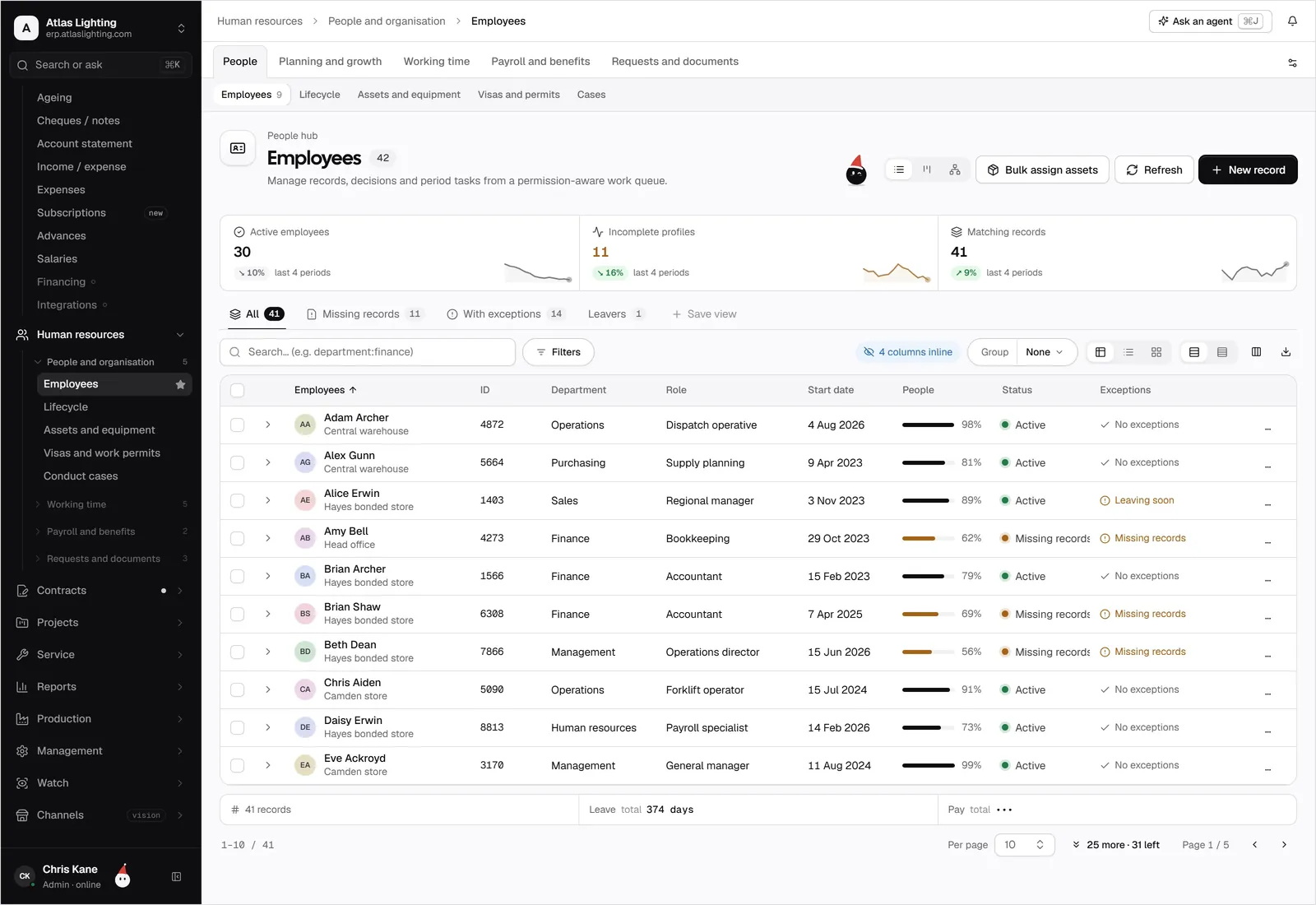
Task: Open the per page count selector
Action: tap(1024, 845)
